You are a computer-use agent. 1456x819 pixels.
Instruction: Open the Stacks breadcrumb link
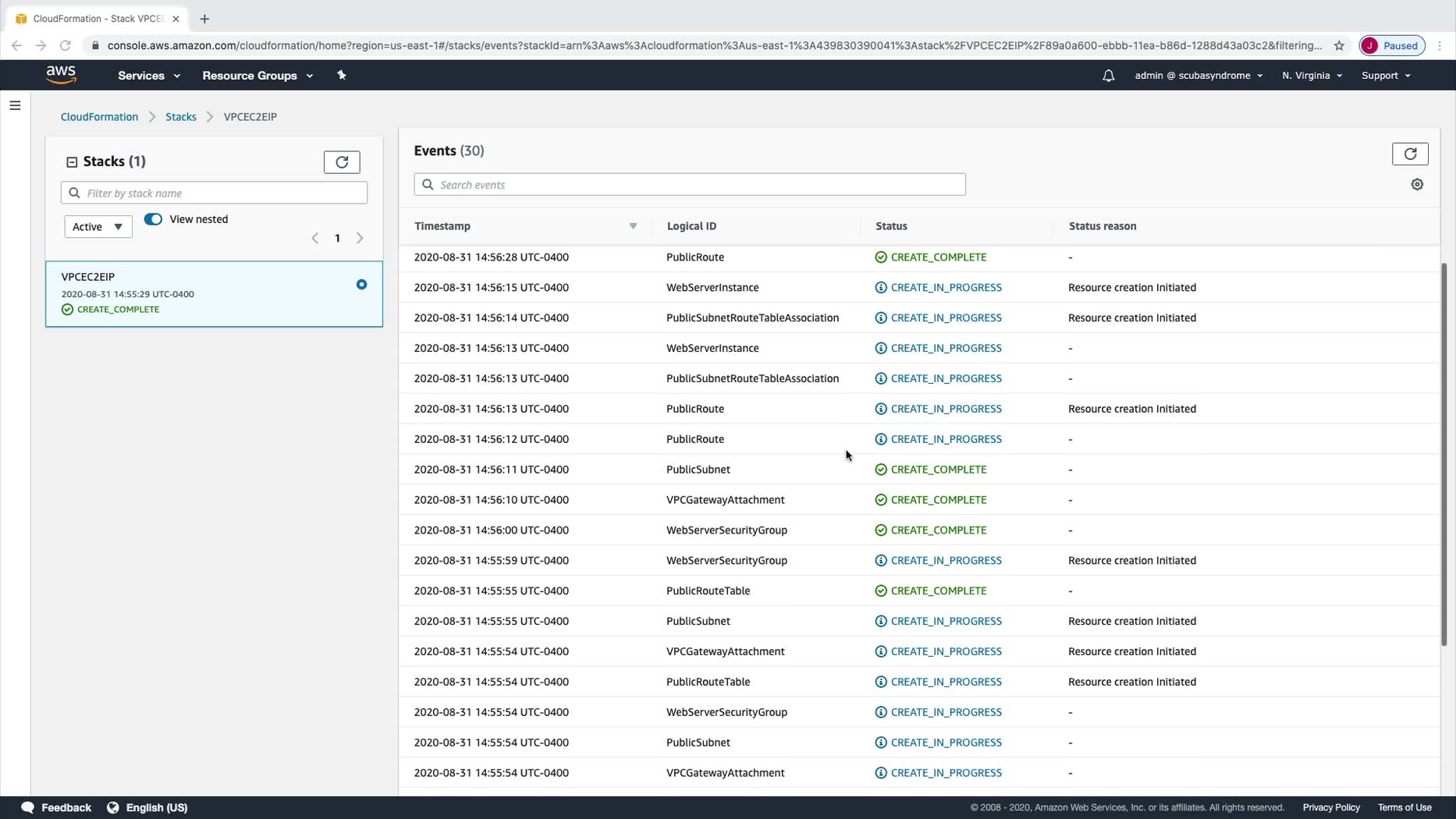tap(180, 117)
